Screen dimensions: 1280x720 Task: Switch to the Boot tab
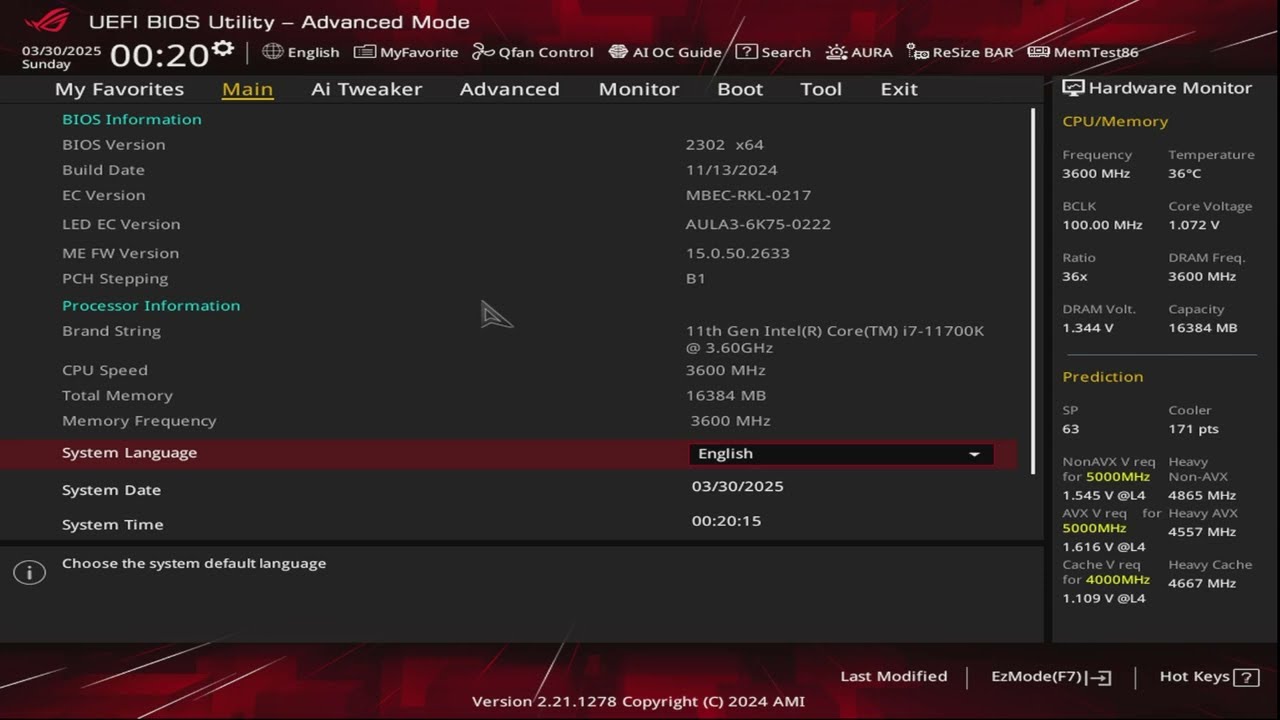[740, 89]
